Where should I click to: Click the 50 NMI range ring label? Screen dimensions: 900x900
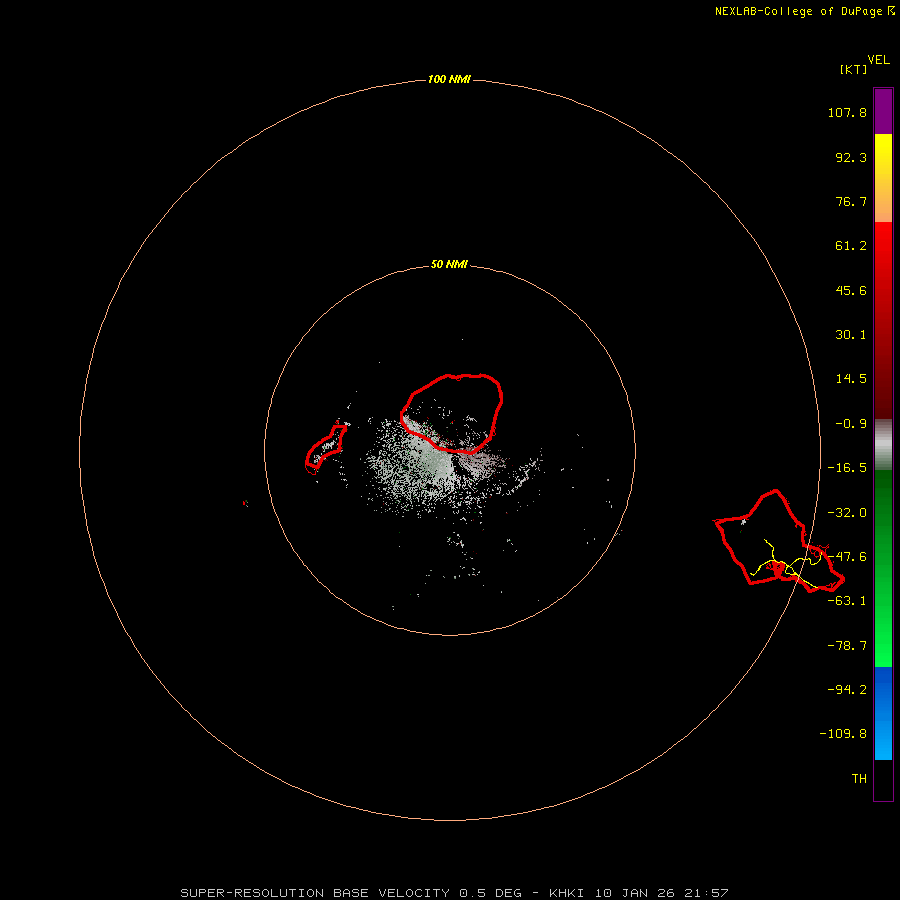coord(449,265)
